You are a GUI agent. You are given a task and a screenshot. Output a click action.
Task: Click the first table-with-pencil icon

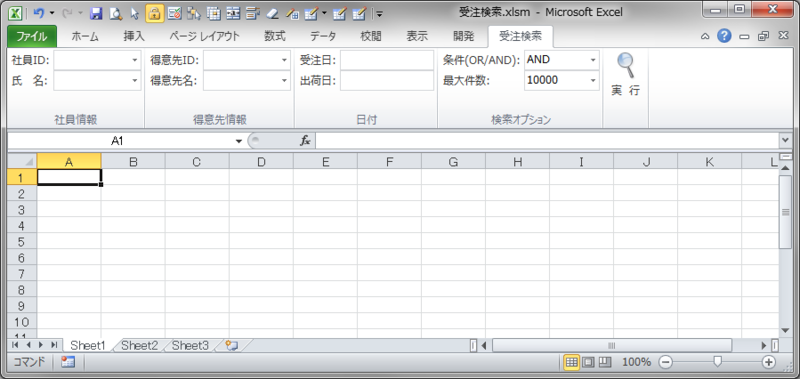pyautogui.click(x=311, y=13)
